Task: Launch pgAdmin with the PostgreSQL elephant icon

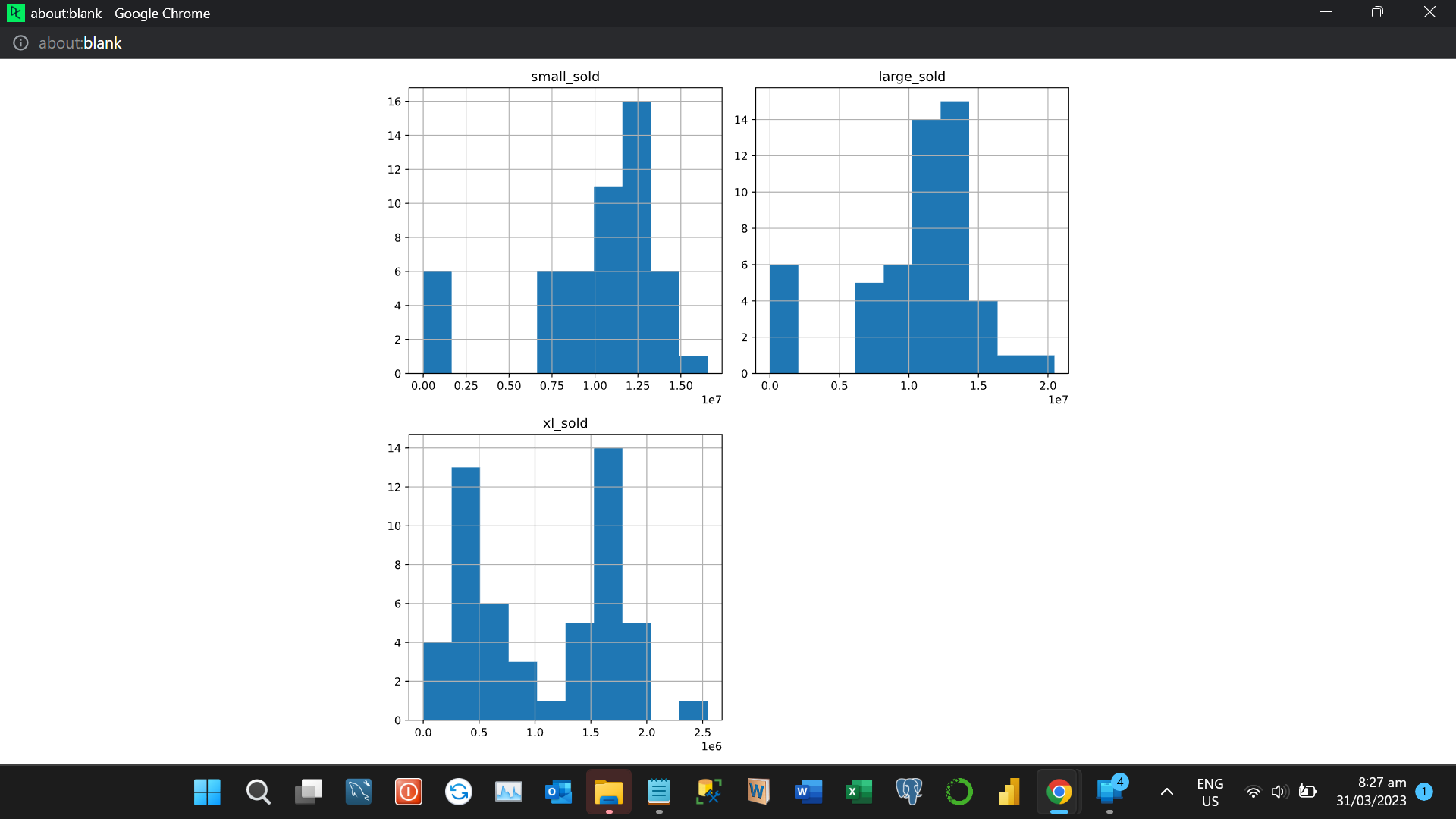Action: point(908,792)
